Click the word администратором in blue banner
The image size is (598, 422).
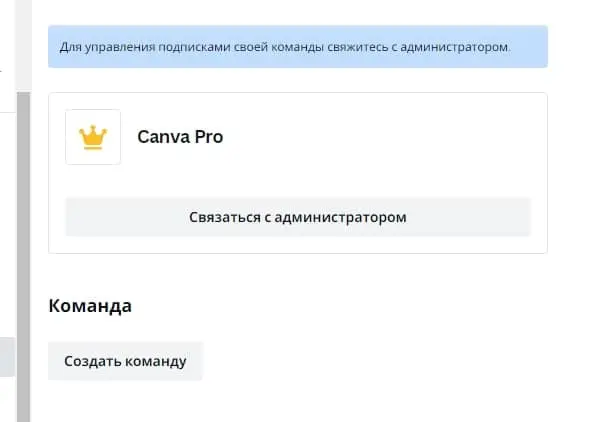point(455,47)
